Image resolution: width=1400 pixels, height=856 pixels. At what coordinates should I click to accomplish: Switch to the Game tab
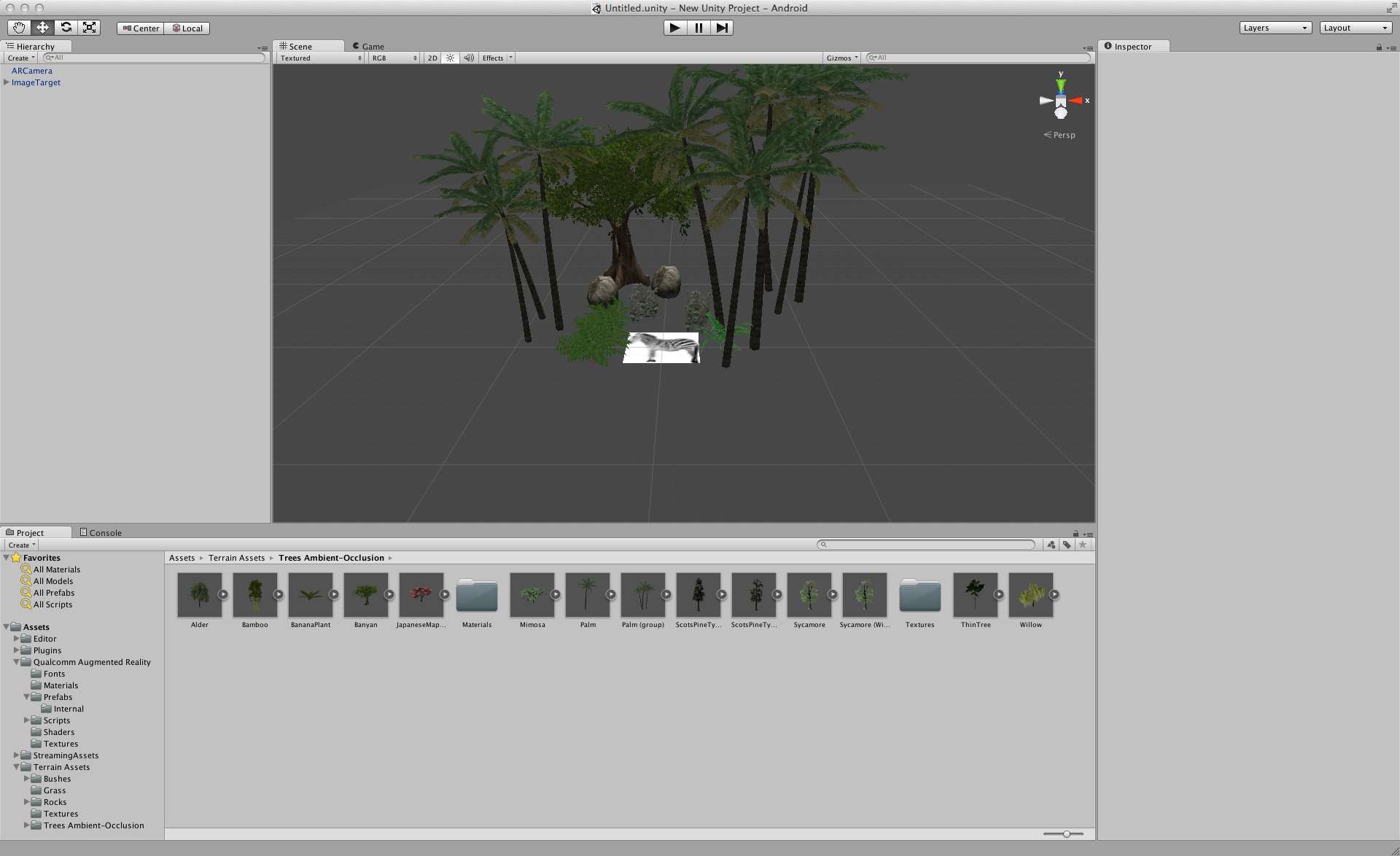(368, 46)
